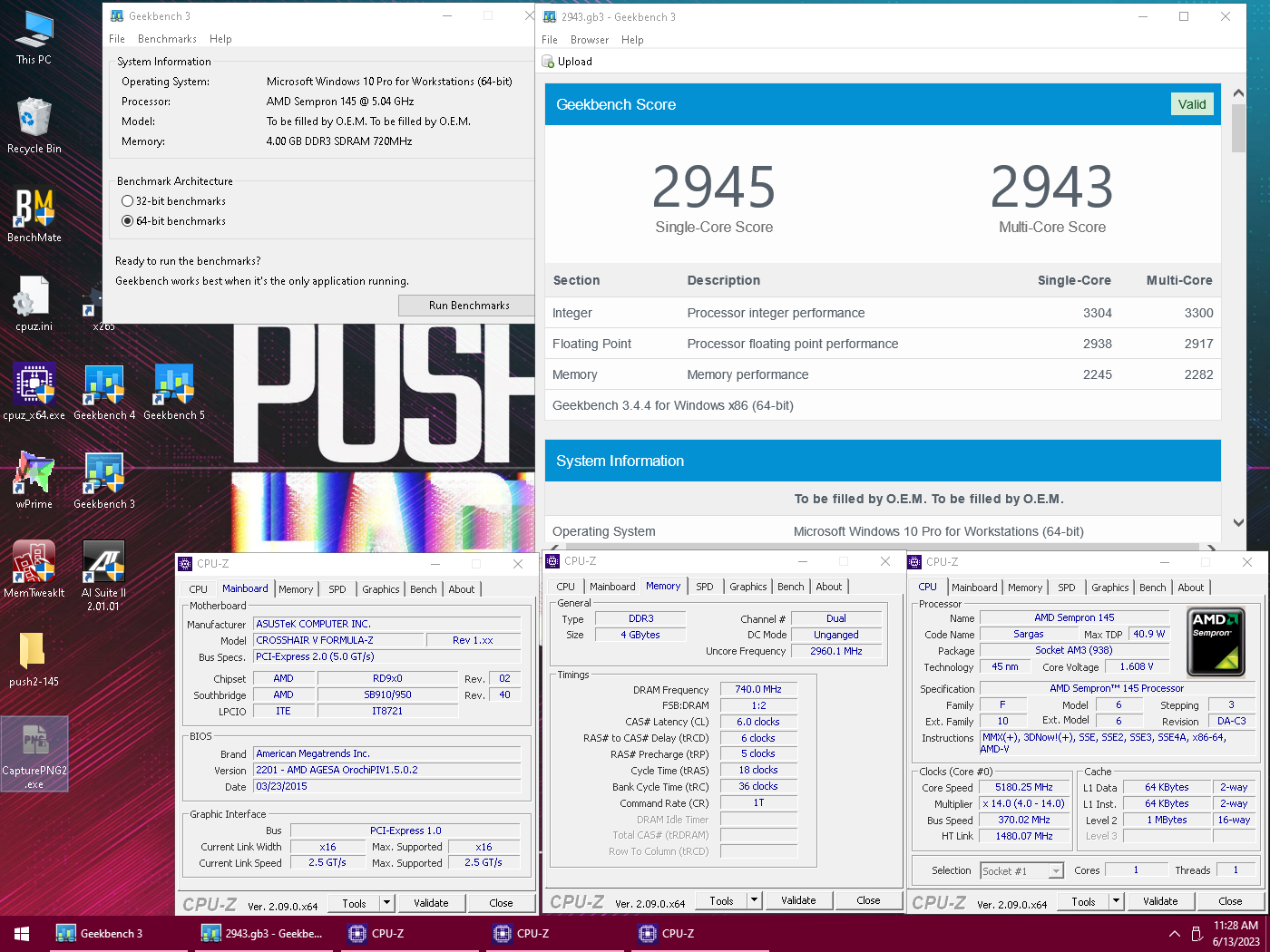
Task: Open About tab in Memory CPU-Z window
Action: (x=829, y=587)
